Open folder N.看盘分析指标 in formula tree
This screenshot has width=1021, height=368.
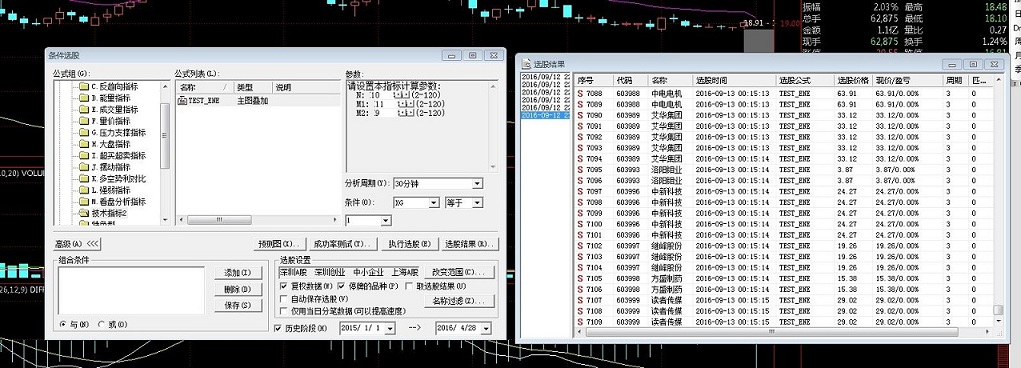(83, 202)
